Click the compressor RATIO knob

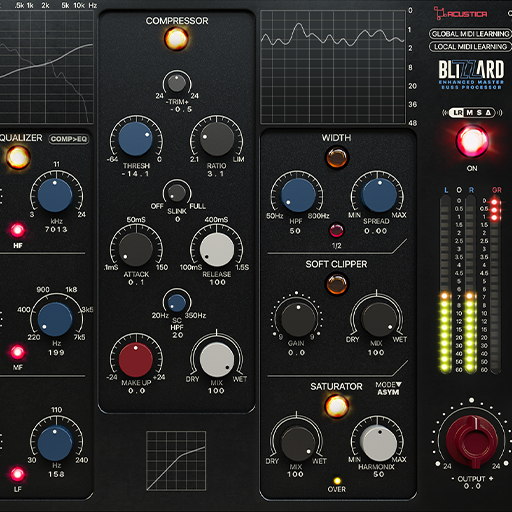(x=217, y=139)
